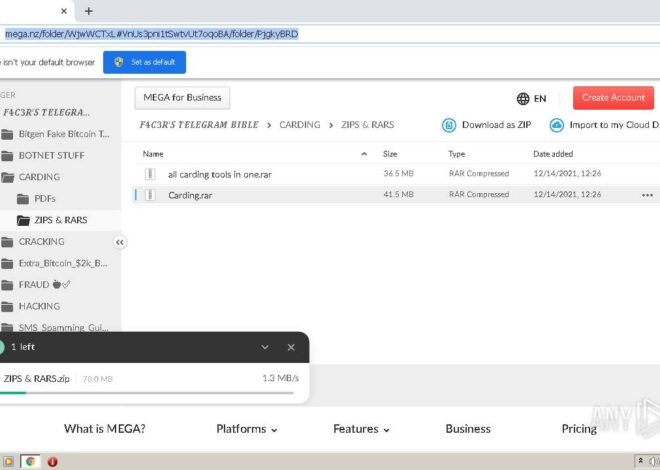Expand the Platforms menu

pyautogui.click(x=247, y=429)
